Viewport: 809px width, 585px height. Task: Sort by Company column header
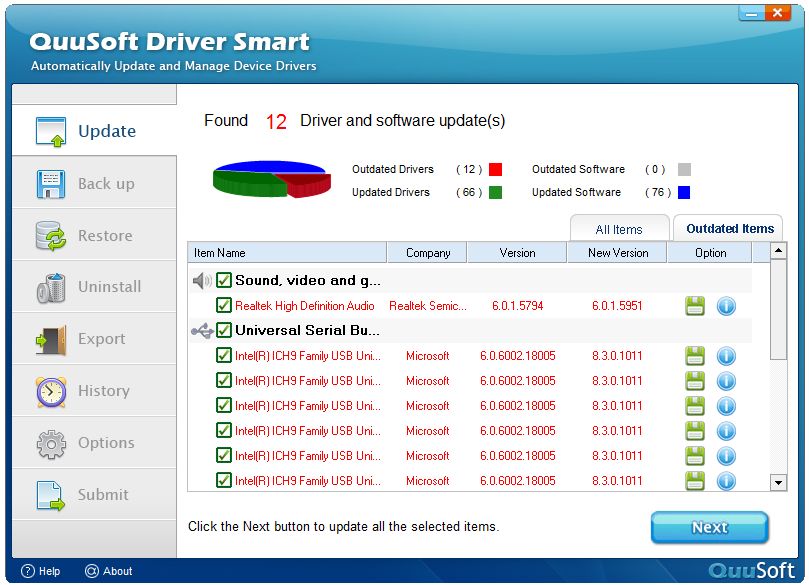427,253
